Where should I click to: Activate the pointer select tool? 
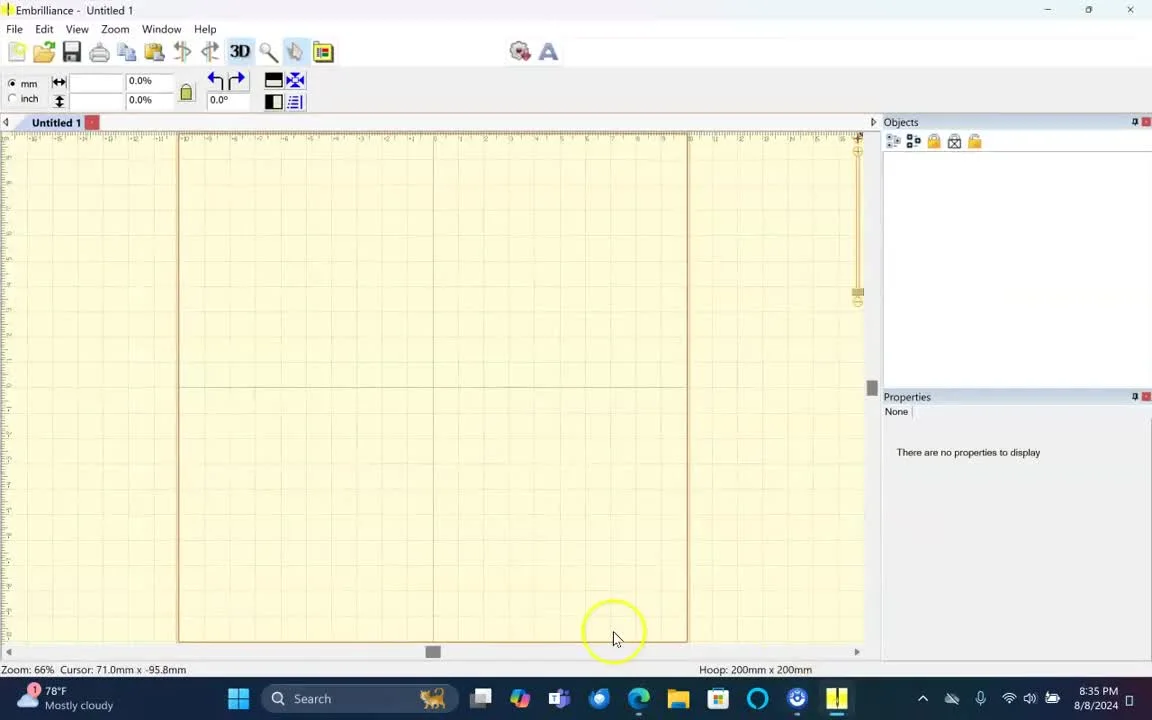pos(295,51)
